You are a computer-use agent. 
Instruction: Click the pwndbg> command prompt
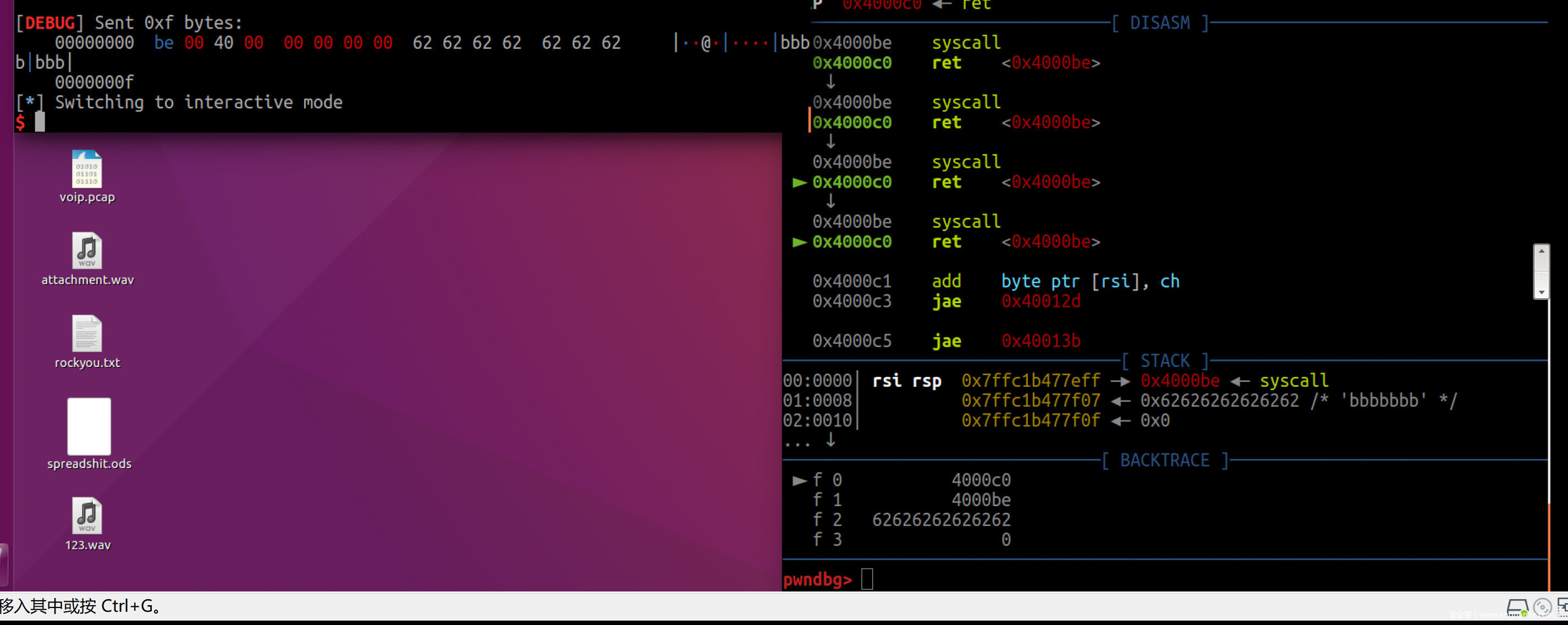click(817, 579)
